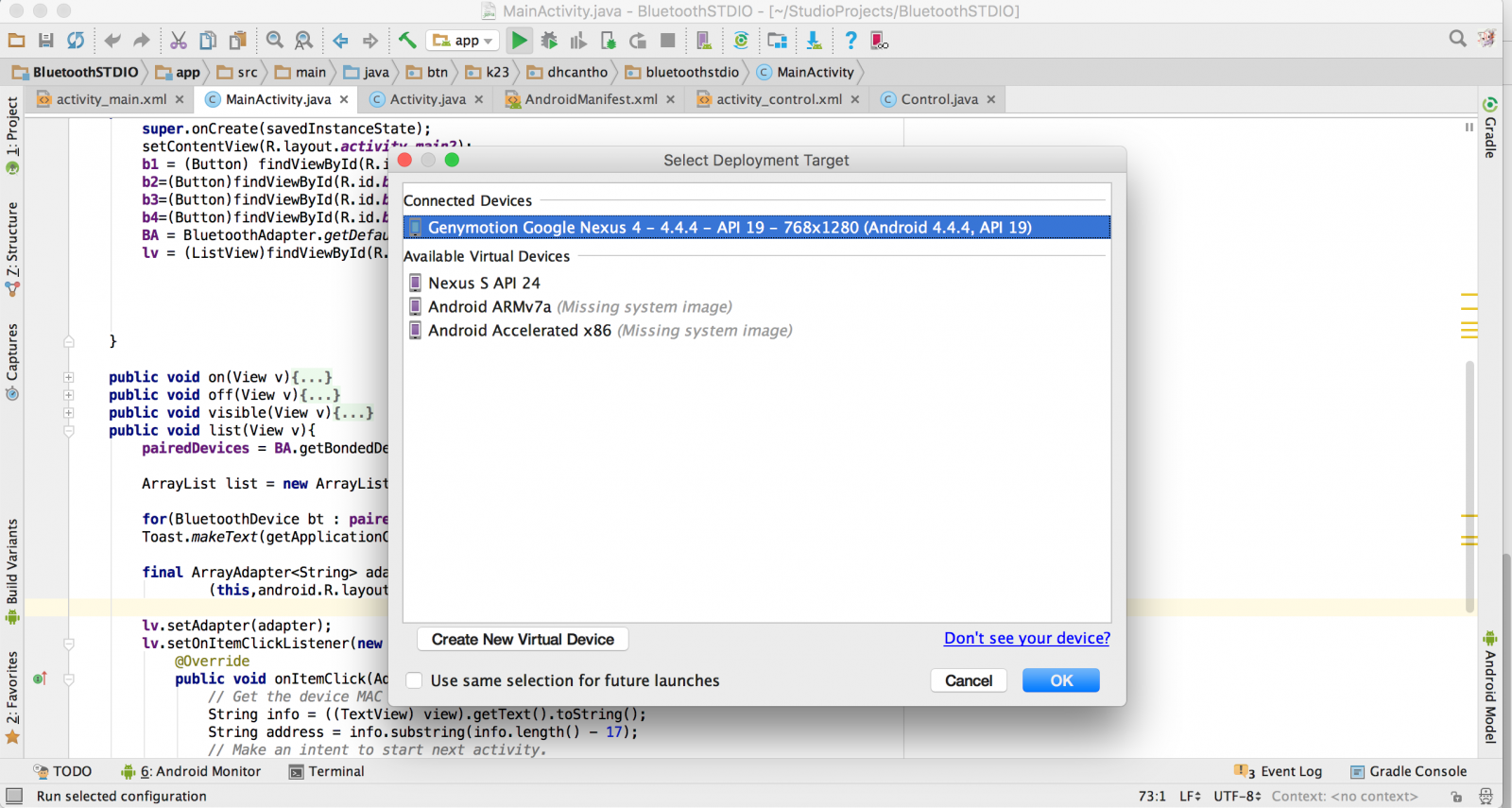Open the UTF-8 encoding selector
1512x808 pixels.
[x=1237, y=797]
